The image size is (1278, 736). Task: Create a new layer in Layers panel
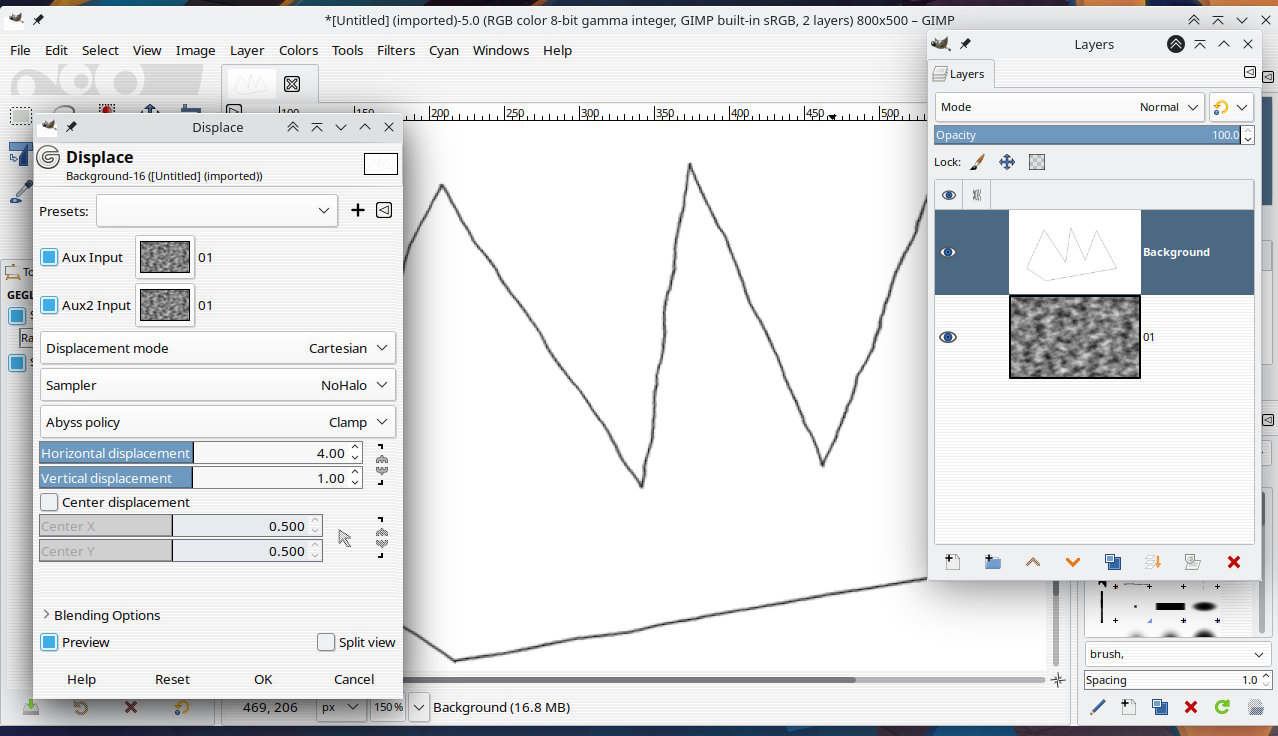click(952, 562)
